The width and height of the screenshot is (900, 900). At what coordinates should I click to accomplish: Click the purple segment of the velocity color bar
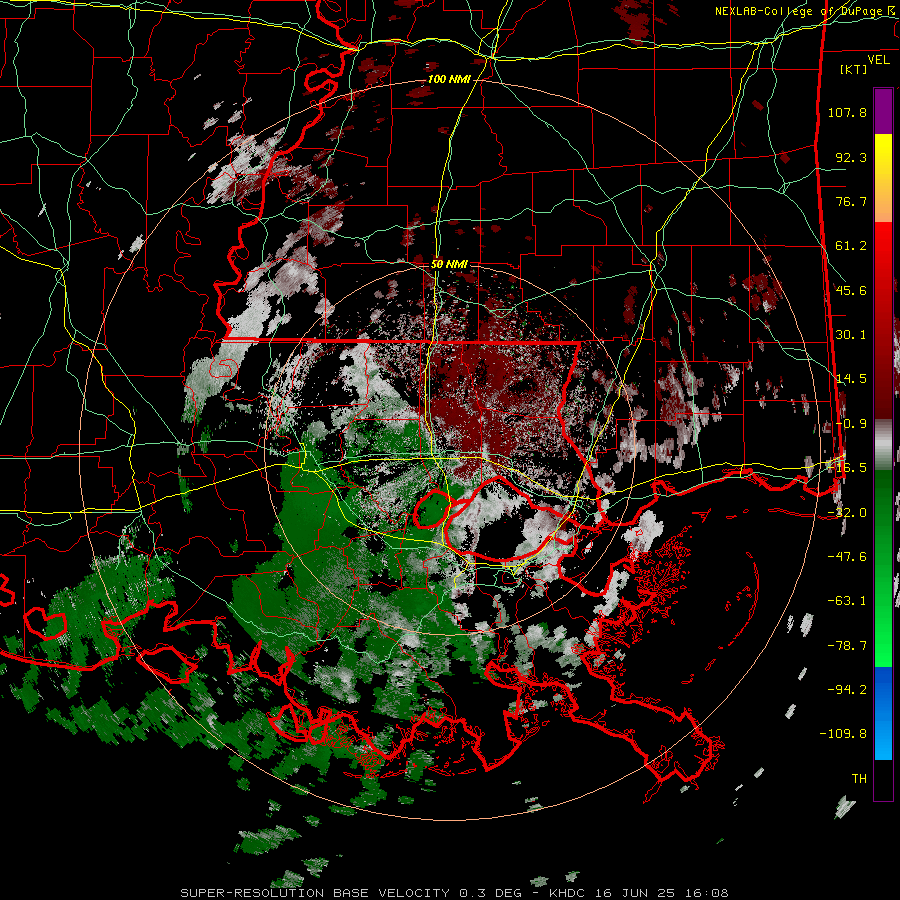pos(883,111)
